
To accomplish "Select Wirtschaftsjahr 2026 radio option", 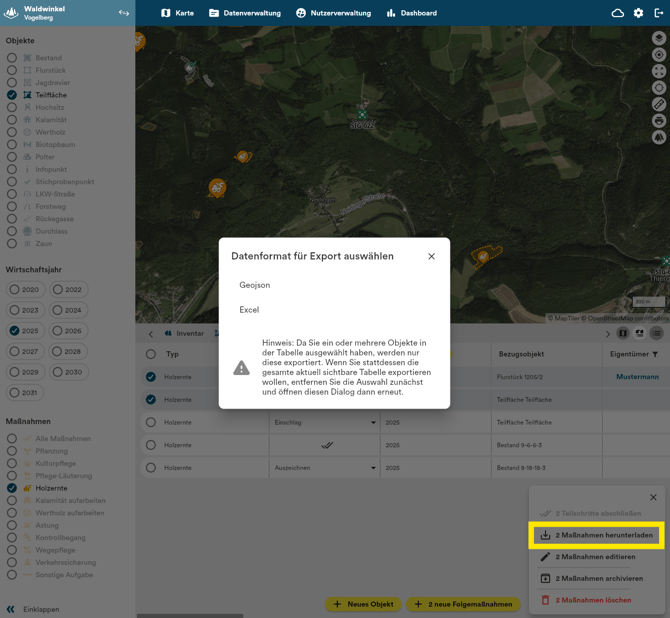I will point(58,331).
